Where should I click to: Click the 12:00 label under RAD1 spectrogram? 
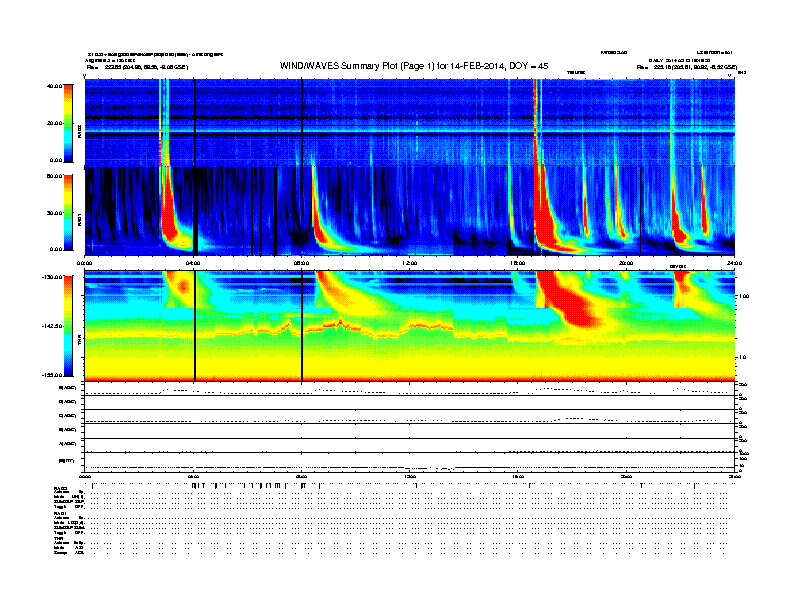pos(409,263)
